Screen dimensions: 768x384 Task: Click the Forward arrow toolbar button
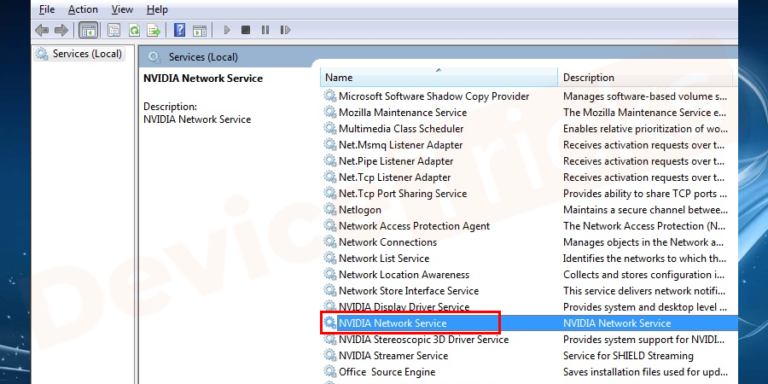(61, 30)
